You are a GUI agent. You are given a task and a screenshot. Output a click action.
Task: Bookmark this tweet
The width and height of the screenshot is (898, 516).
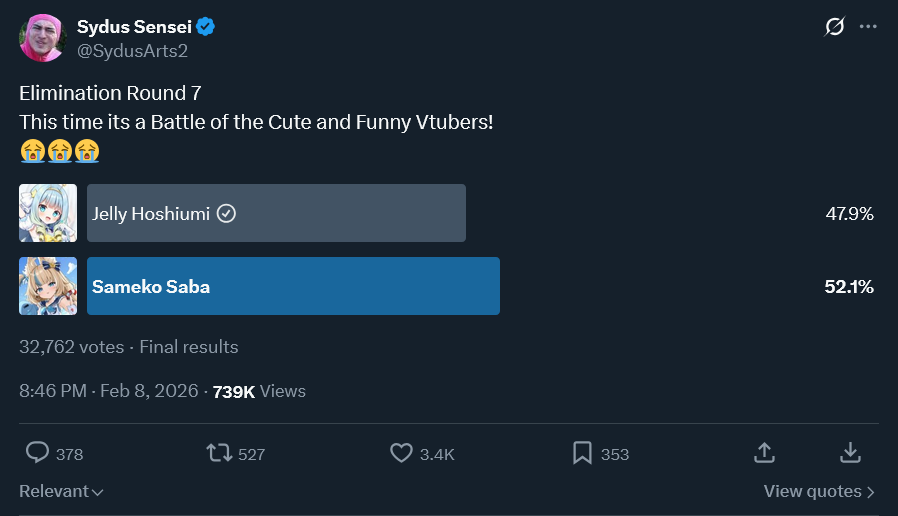click(x=582, y=453)
